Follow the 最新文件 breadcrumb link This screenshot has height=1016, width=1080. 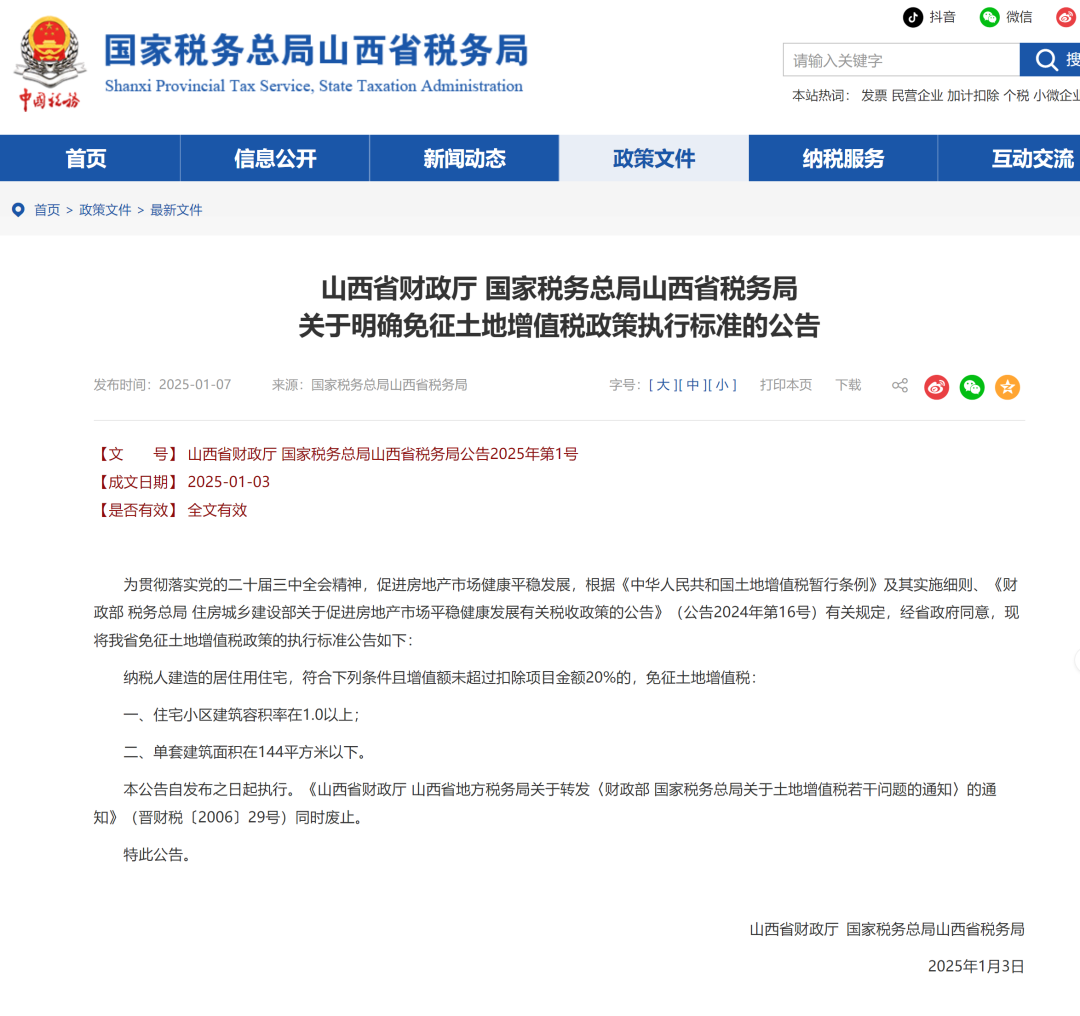(x=176, y=210)
